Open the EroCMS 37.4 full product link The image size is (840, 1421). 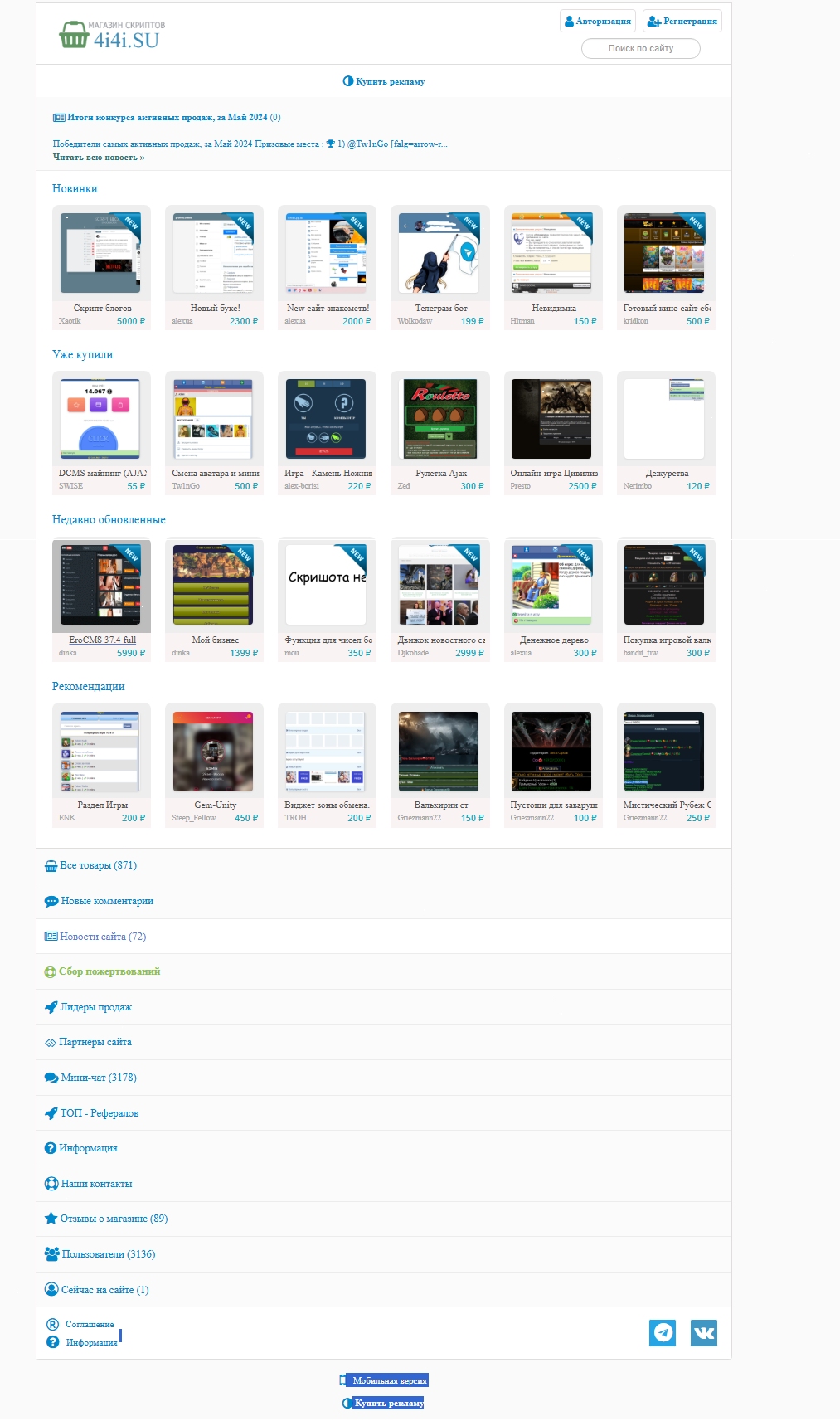coord(102,640)
